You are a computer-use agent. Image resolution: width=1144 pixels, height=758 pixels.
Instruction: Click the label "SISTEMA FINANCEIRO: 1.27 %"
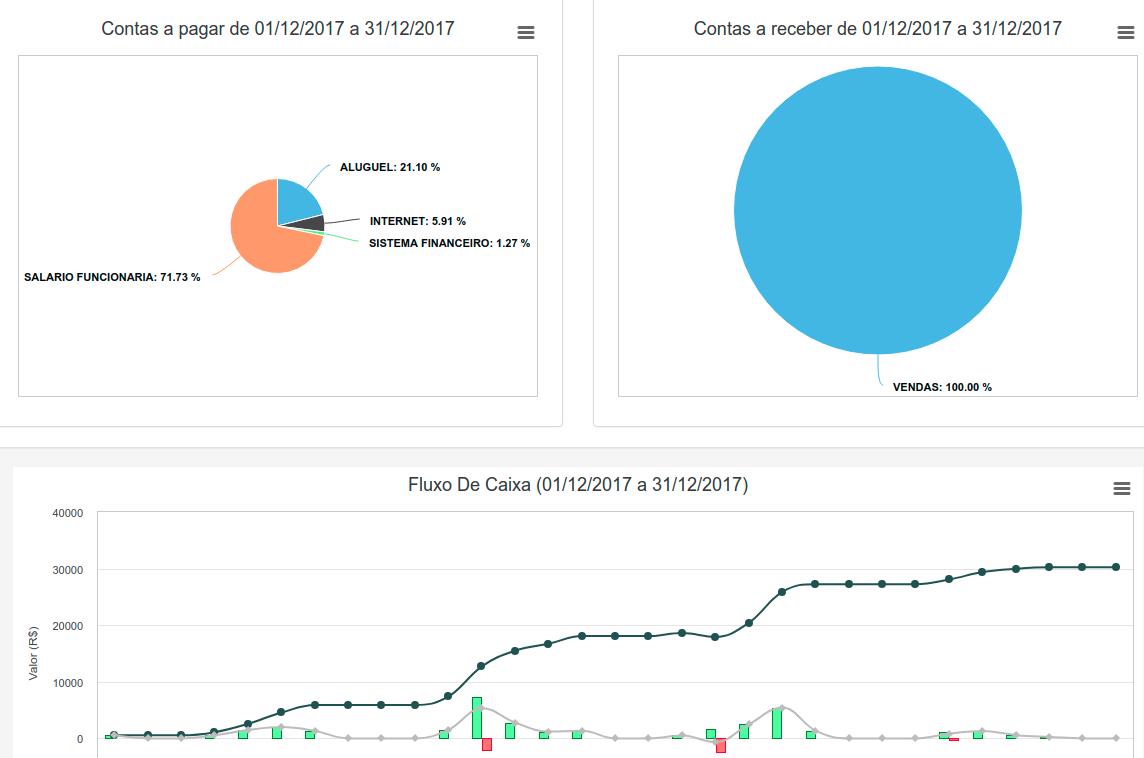449,243
